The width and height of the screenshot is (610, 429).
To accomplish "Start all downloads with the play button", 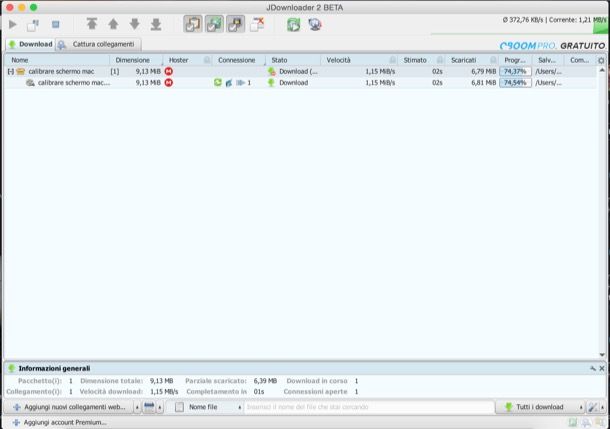I will 12,25.
